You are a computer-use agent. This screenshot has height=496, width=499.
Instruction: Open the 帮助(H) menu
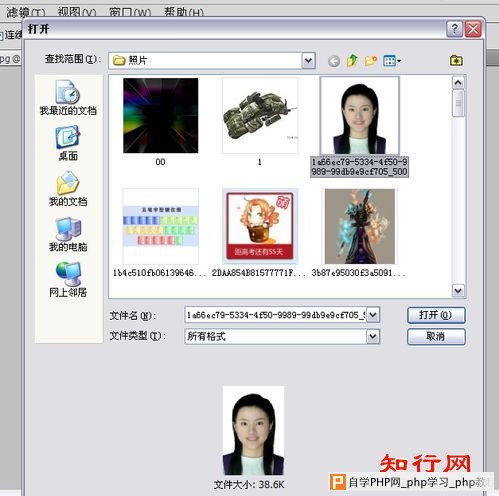coord(184,13)
